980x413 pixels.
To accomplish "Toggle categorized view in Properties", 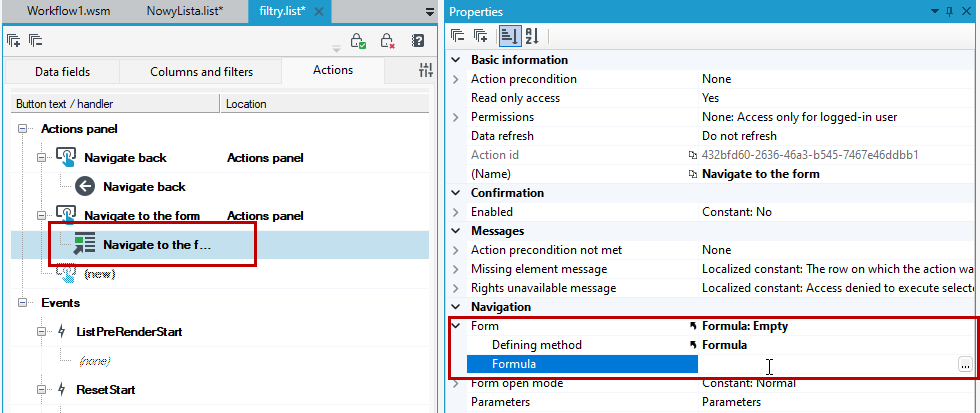I will [509, 37].
